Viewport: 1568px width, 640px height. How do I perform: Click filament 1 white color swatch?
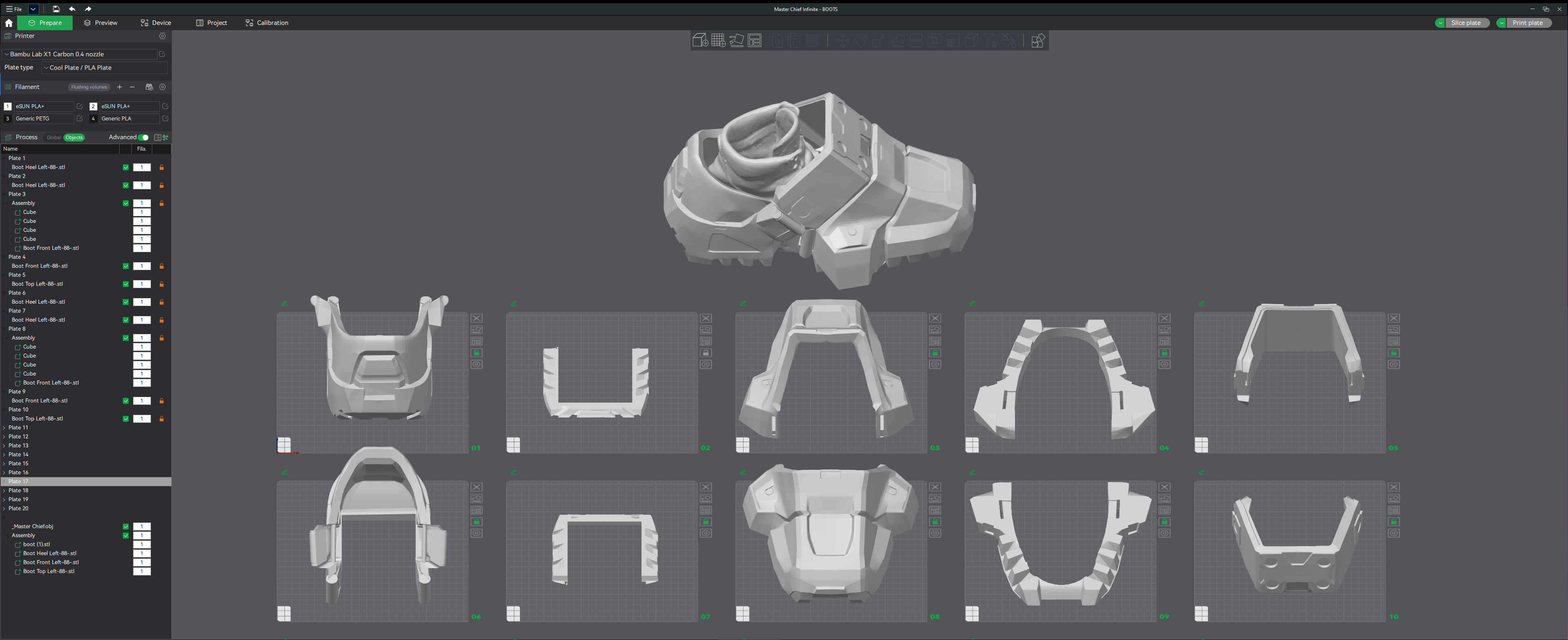pyautogui.click(x=8, y=107)
